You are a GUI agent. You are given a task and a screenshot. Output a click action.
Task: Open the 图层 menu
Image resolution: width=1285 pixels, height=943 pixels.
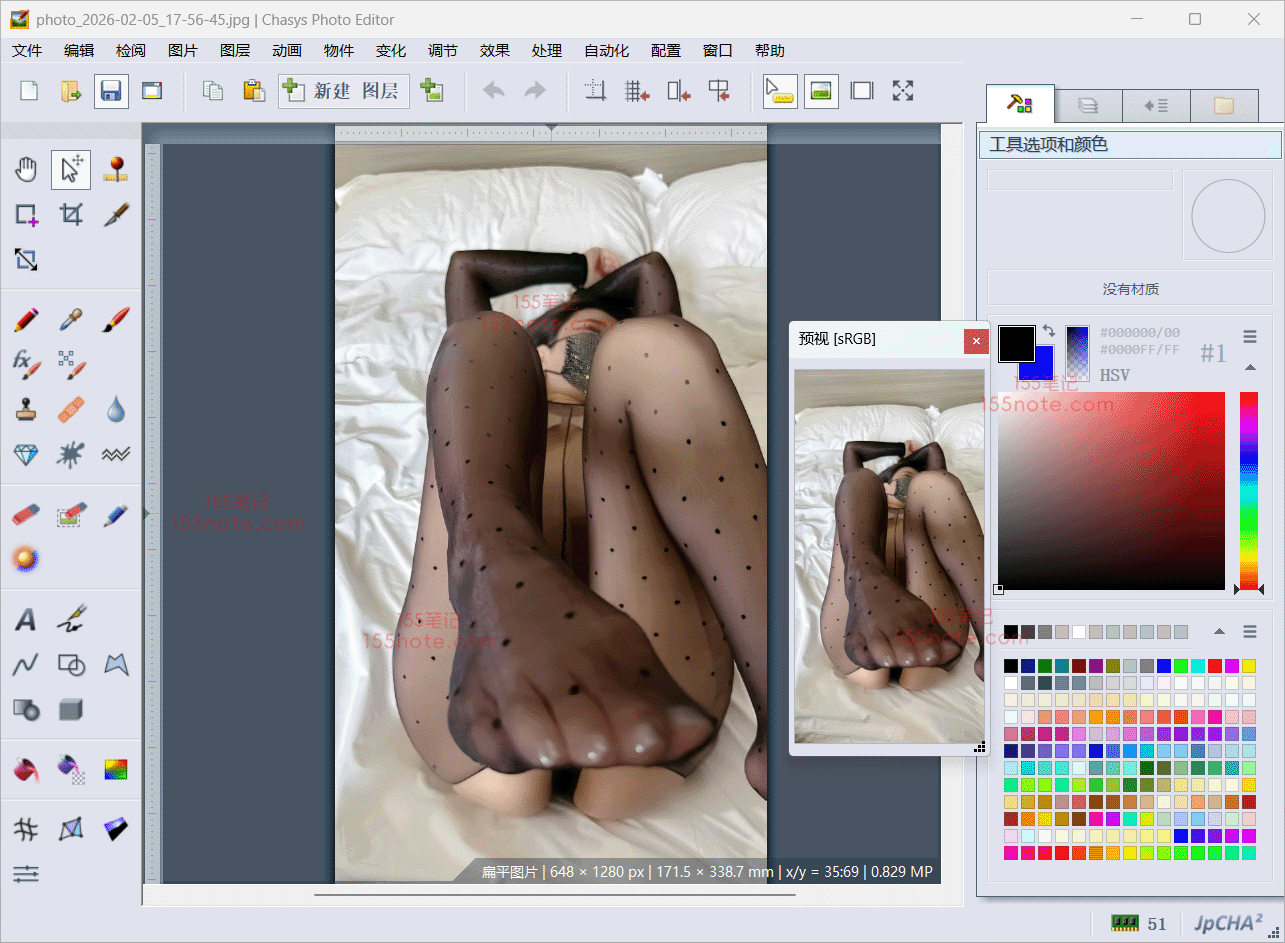235,51
